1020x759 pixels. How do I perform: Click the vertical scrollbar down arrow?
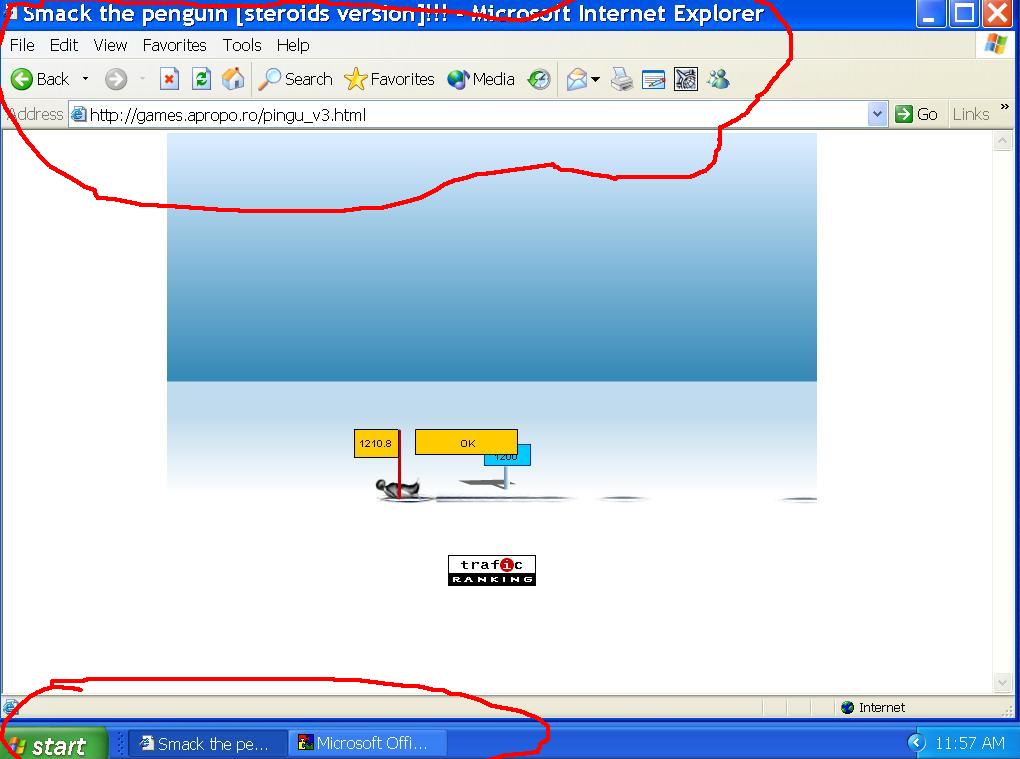tap(1002, 682)
